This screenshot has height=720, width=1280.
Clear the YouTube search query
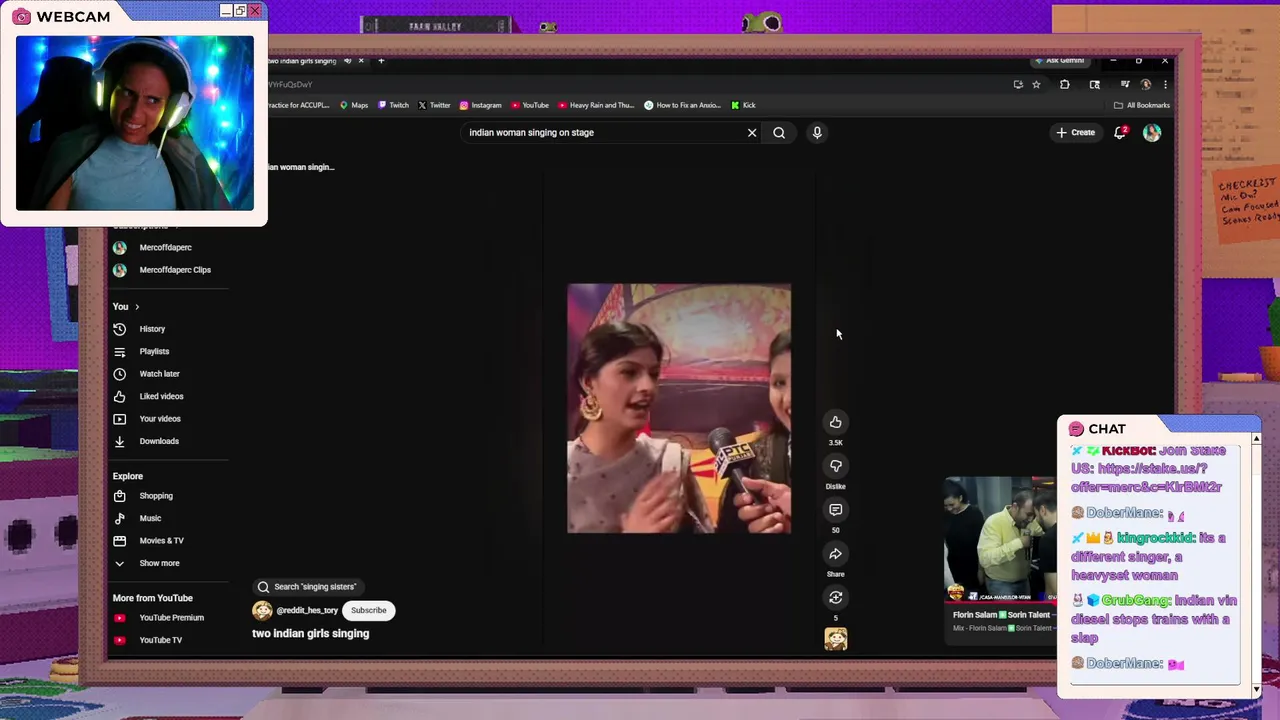coord(752,132)
